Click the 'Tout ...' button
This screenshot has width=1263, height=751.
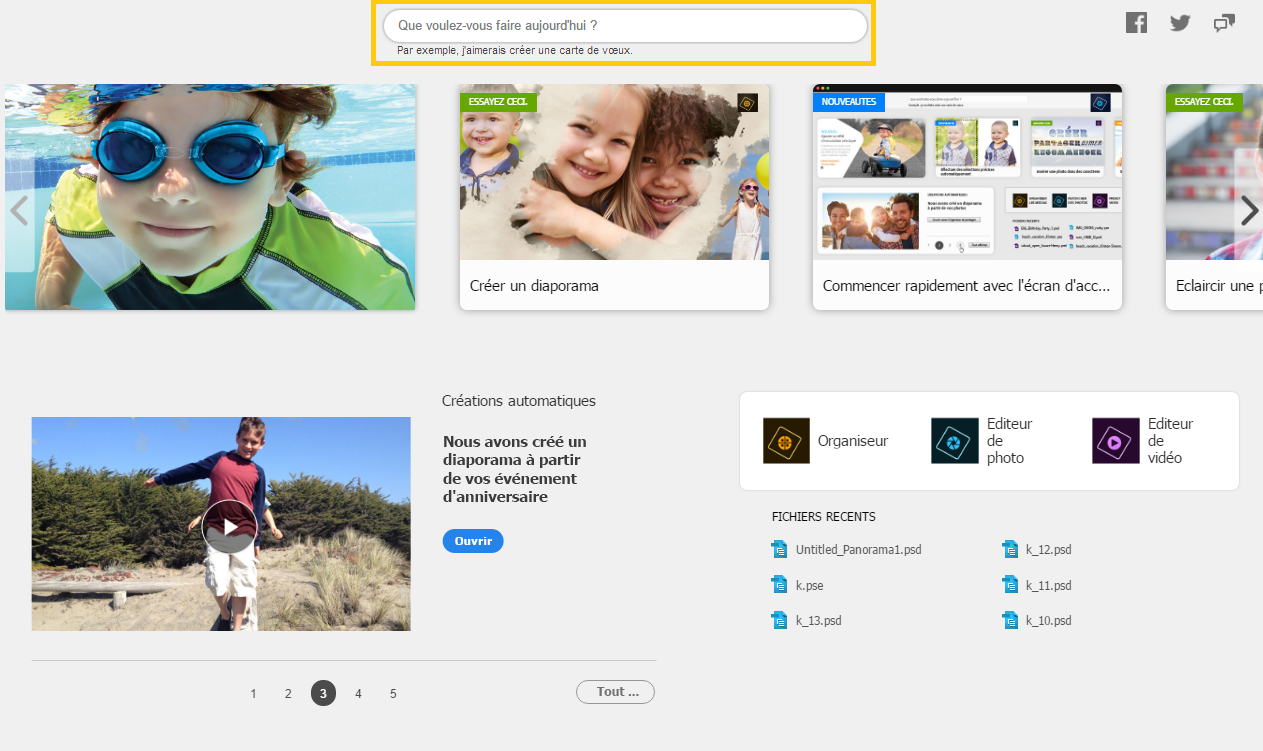(x=616, y=692)
